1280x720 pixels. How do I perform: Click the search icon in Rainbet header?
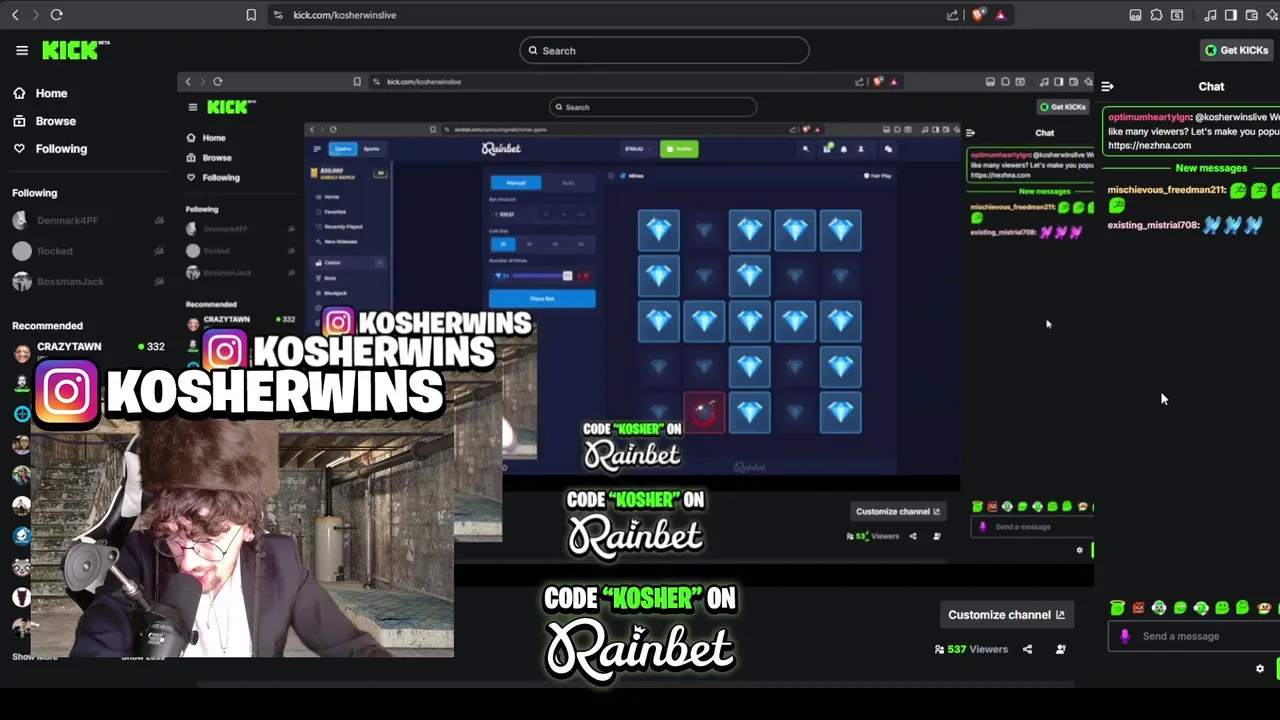click(806, 149)
